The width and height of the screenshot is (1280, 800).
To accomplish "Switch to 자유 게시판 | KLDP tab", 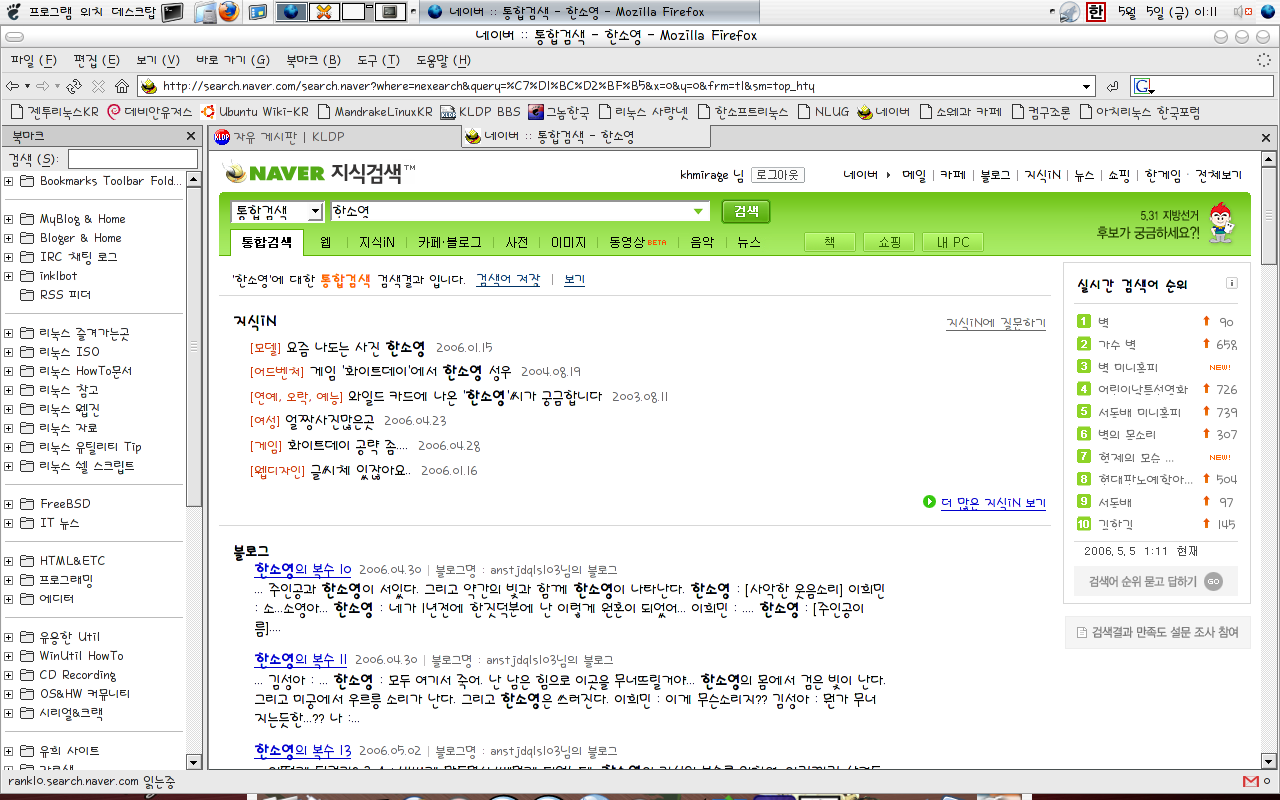I will tap(334, 137).
